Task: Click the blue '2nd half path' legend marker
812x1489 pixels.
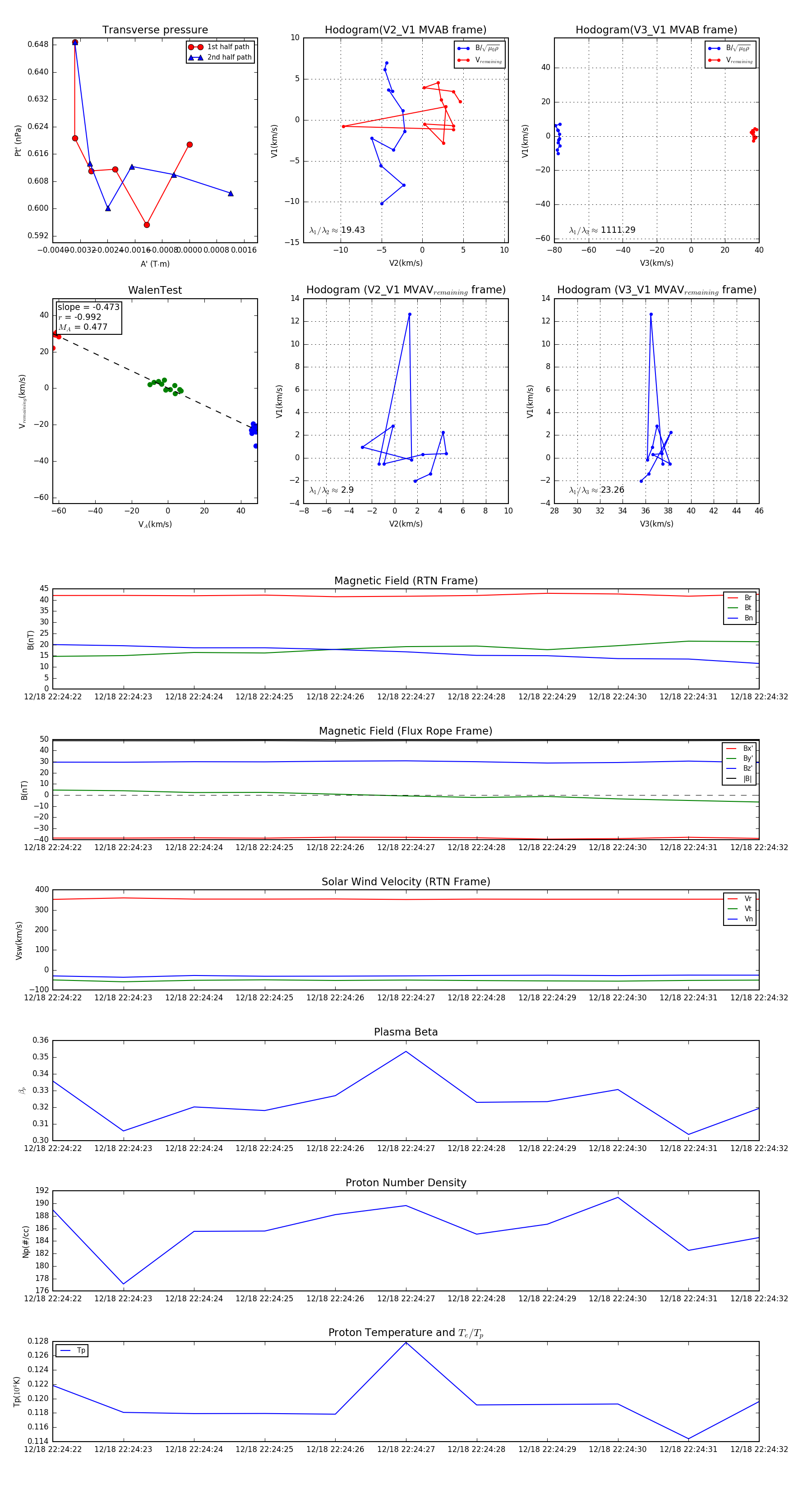Action: (x=195, y=57)
